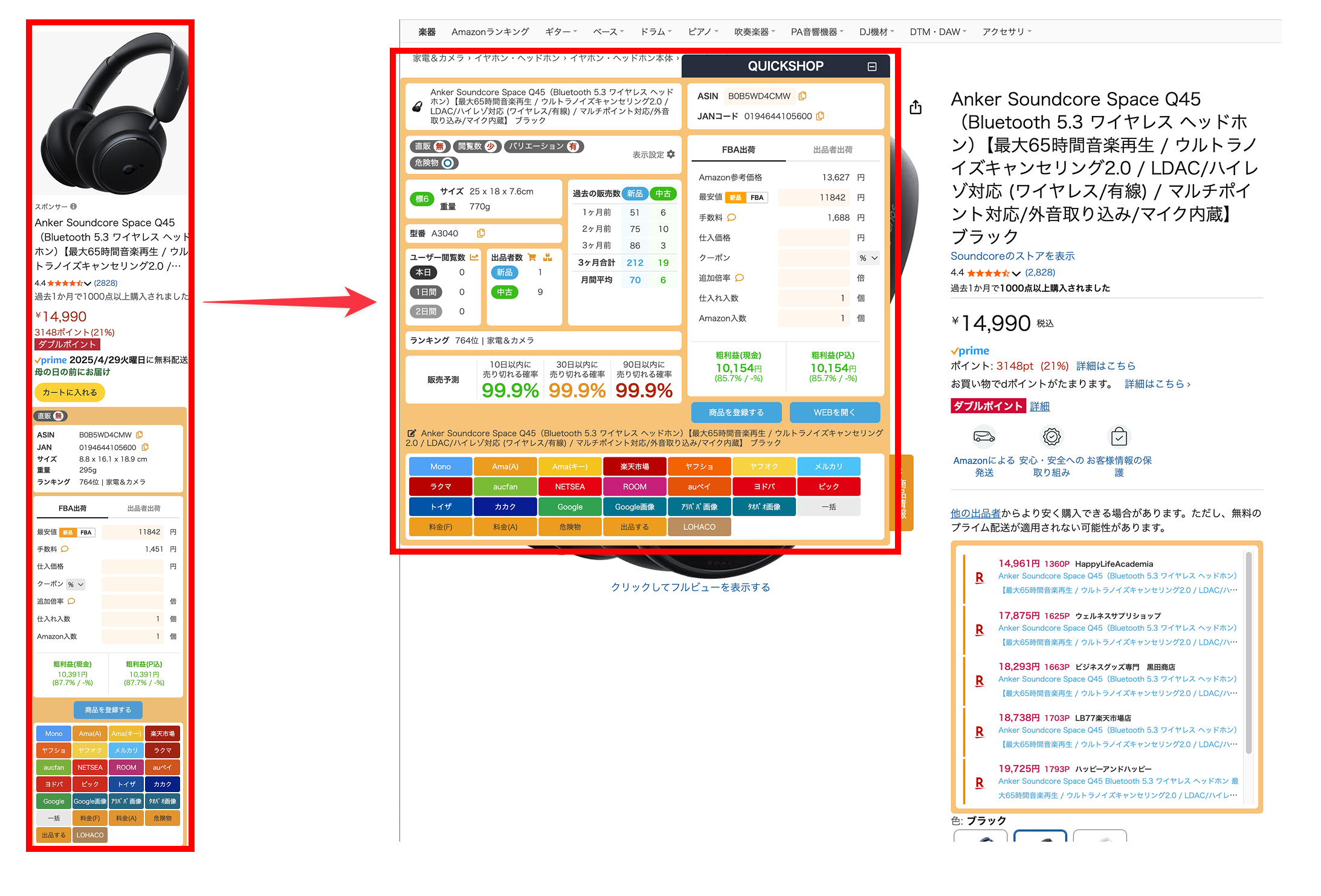1321x896 pixels.
Task: Click the Amazonによる発送 truck icon
Action: [984, 436]
